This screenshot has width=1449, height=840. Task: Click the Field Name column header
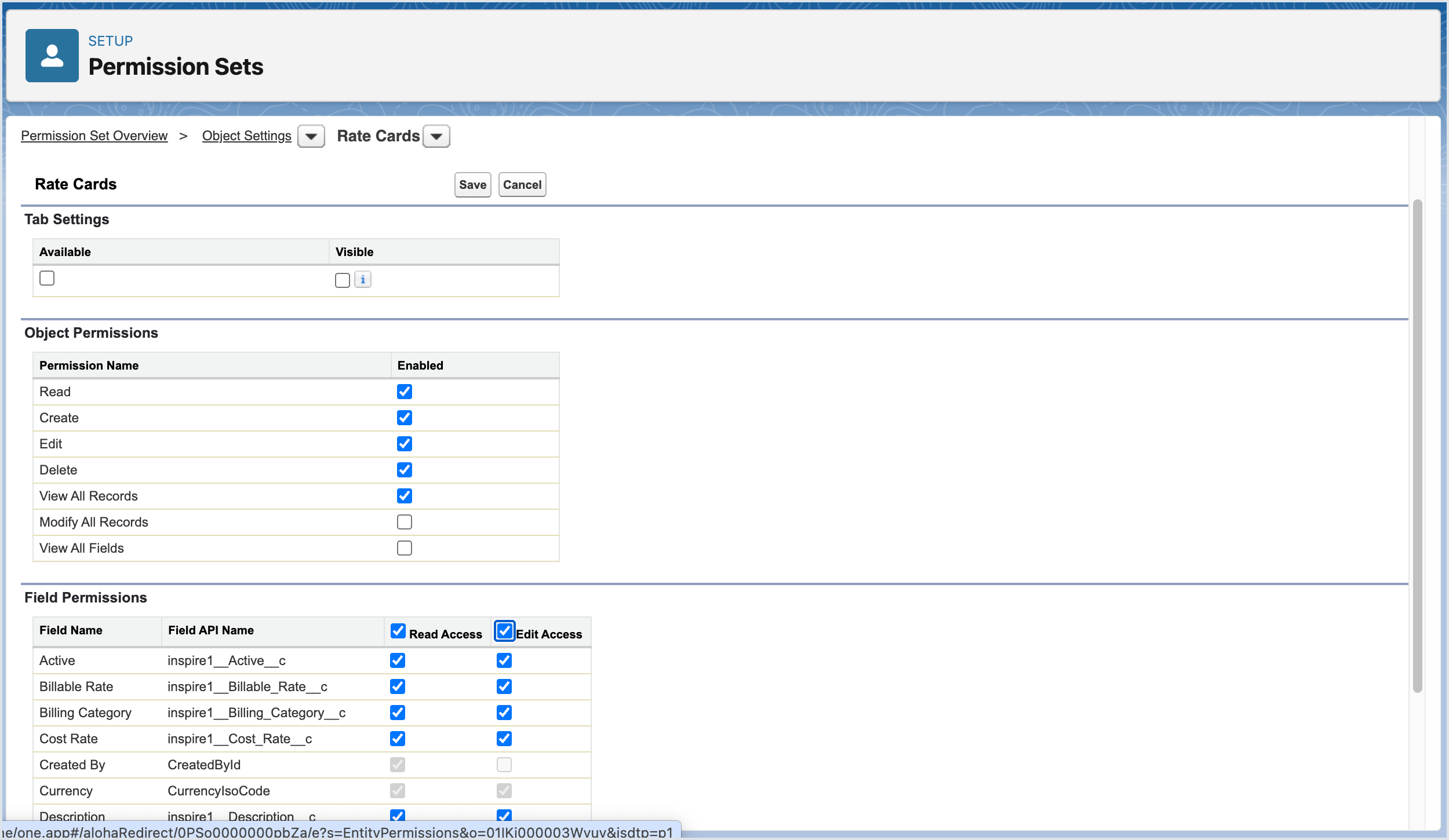click(71, 630)
